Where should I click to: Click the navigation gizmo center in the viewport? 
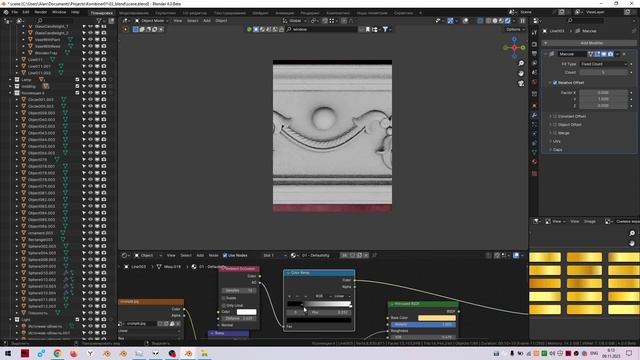(514, 48)
